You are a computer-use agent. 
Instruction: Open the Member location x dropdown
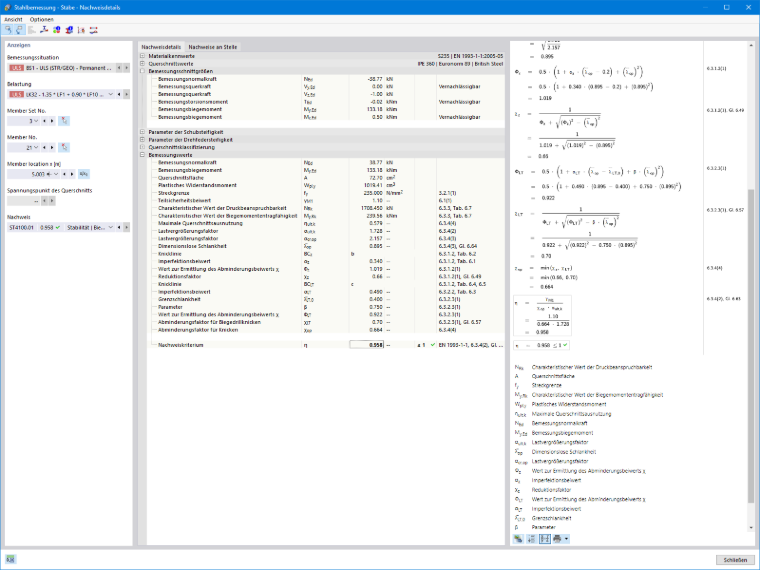pos(56,174)
